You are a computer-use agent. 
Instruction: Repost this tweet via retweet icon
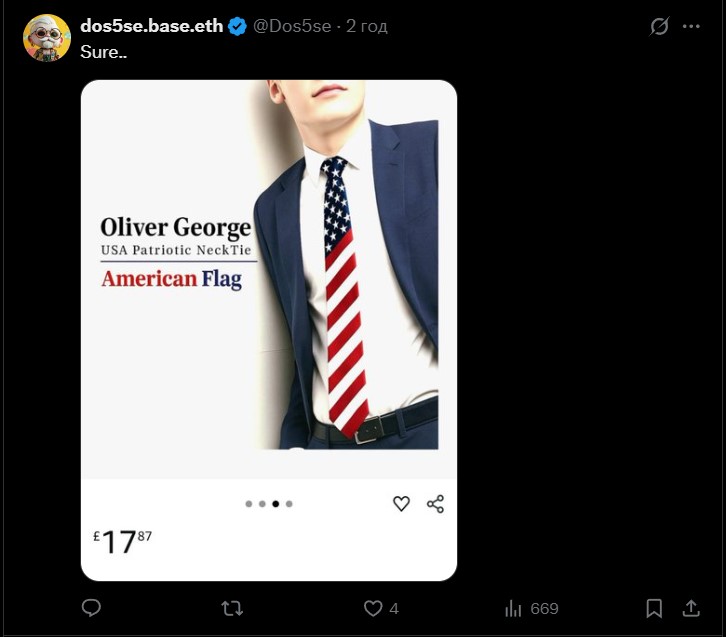point(232,608)
